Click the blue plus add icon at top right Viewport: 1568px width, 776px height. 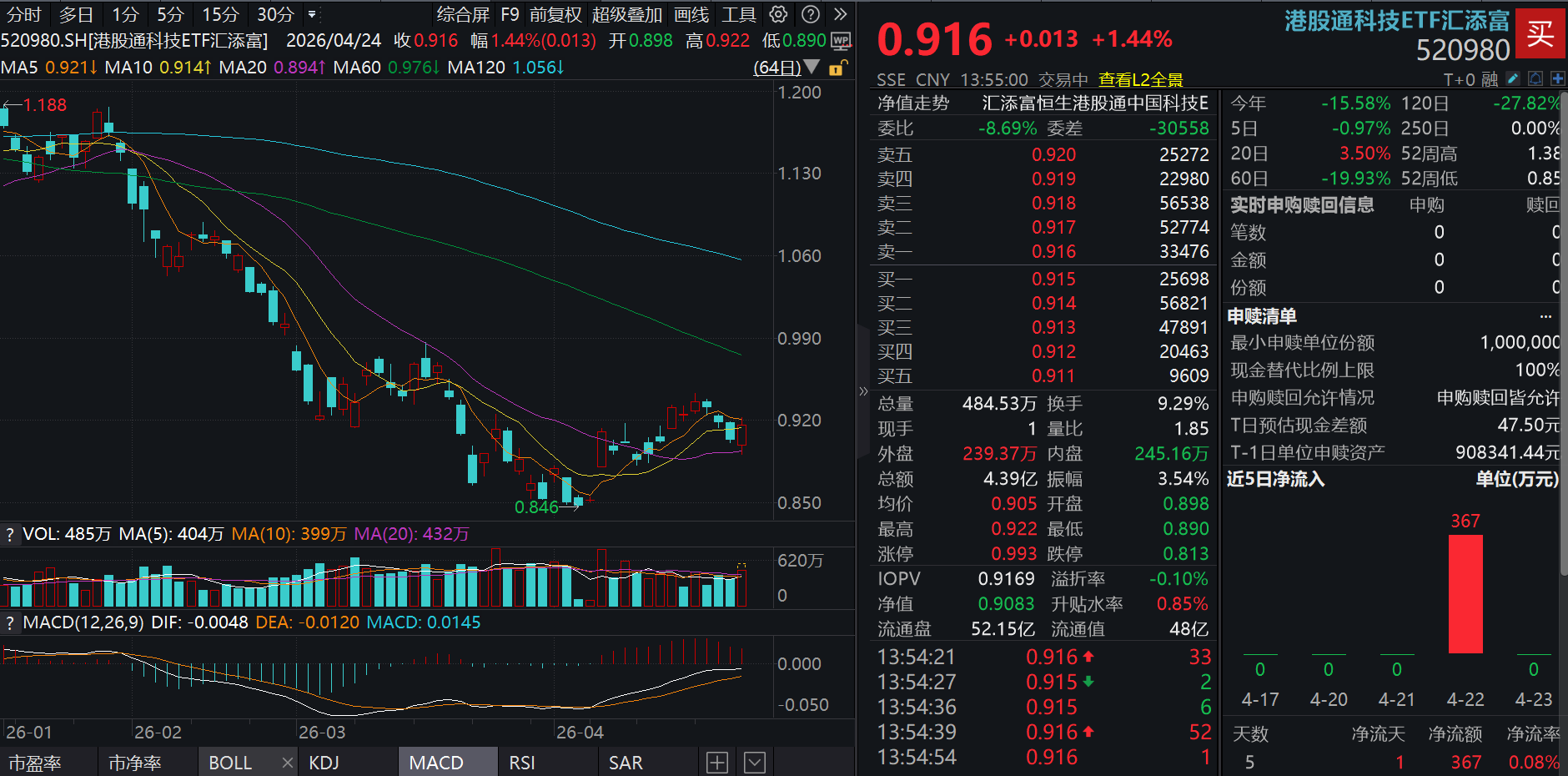pyautogui.click(x=1558, y=78)
